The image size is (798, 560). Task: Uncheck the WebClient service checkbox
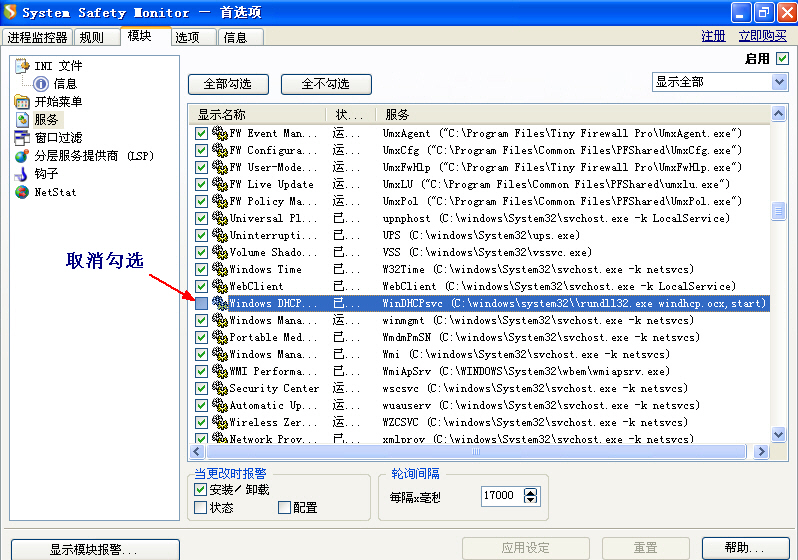[x=202, y=286]
